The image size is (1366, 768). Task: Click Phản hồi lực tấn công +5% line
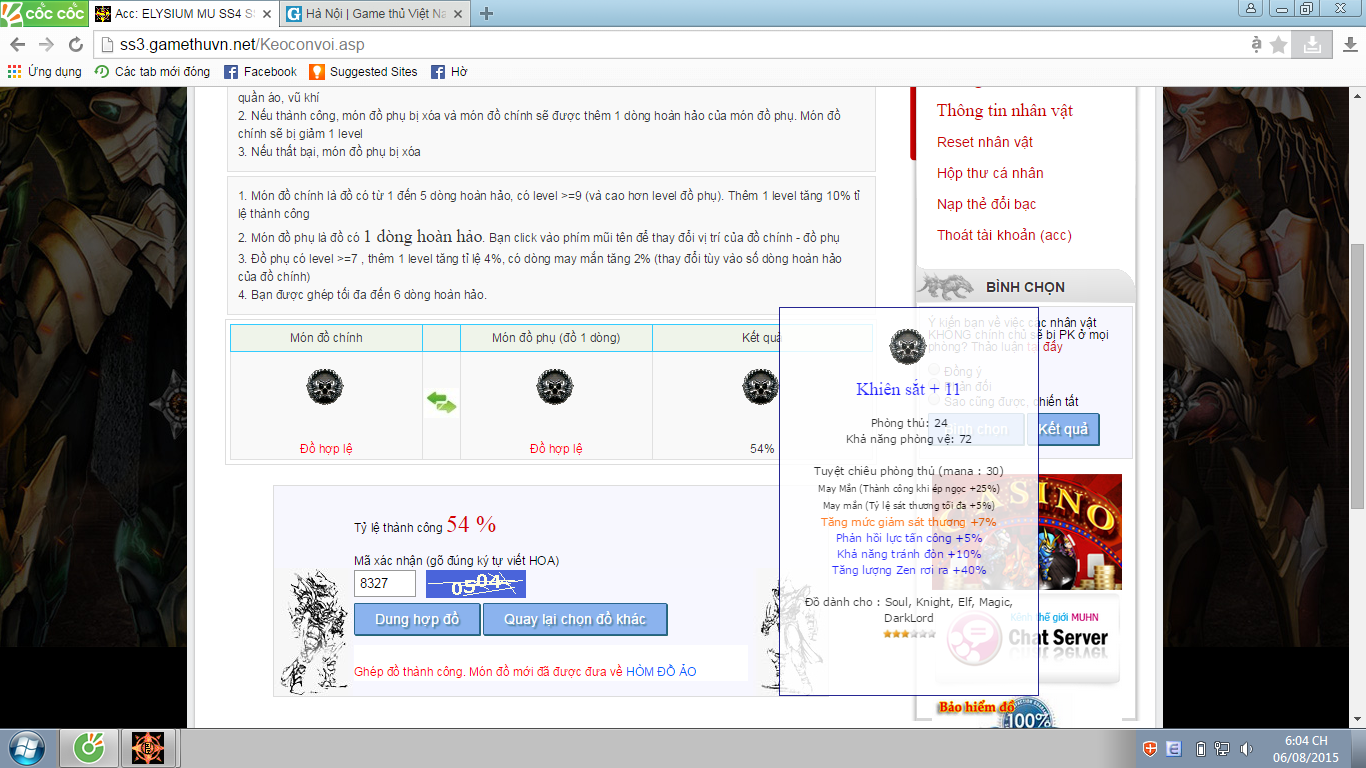tap(908, 538)
